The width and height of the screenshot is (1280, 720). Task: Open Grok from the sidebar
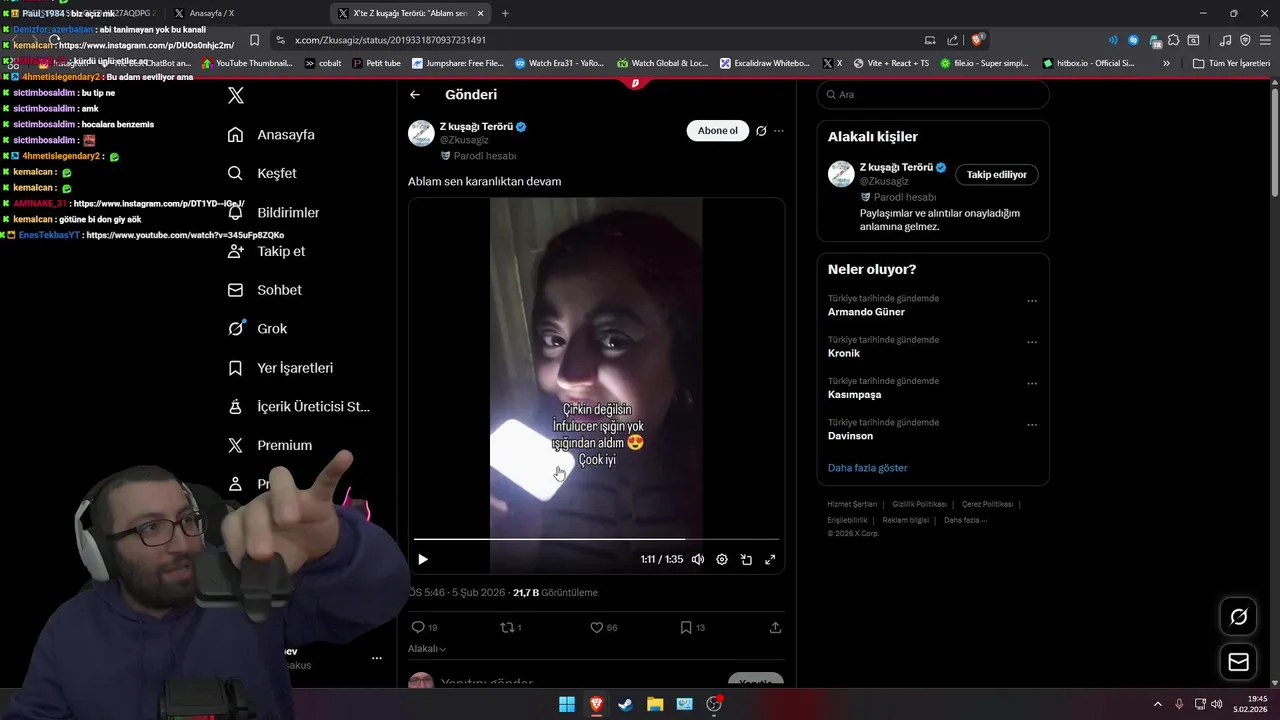pyautogui.click(x=257, y=328)
